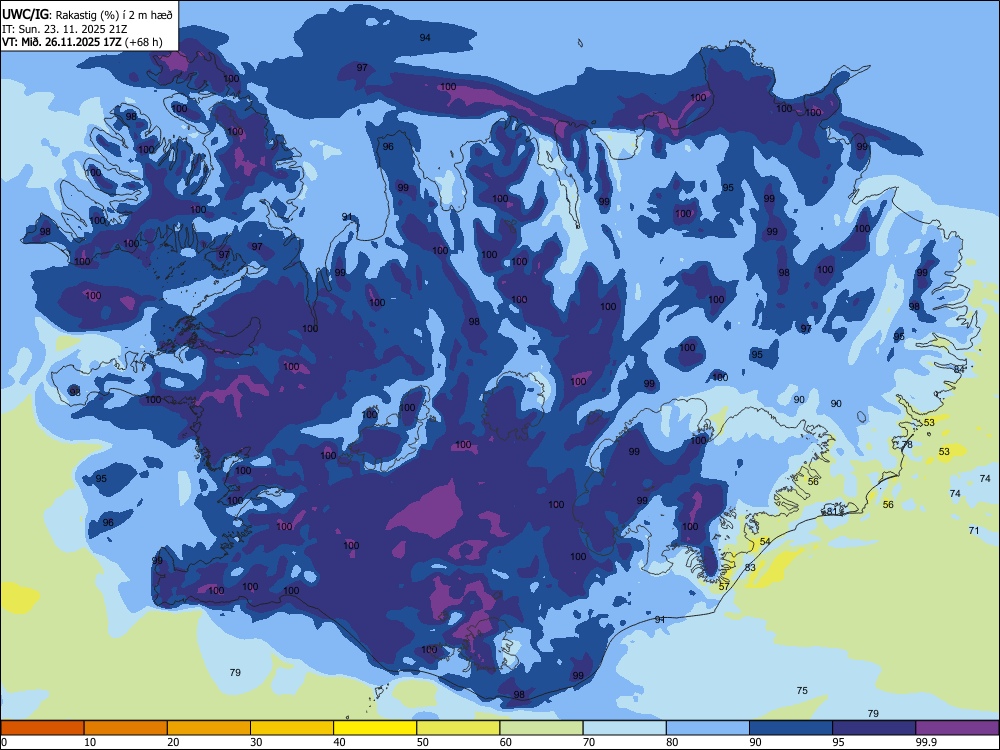Click the '83' humidity value on the map
Image resolution: width=1000 pixels, height=750 pixels.
(750, 567)
